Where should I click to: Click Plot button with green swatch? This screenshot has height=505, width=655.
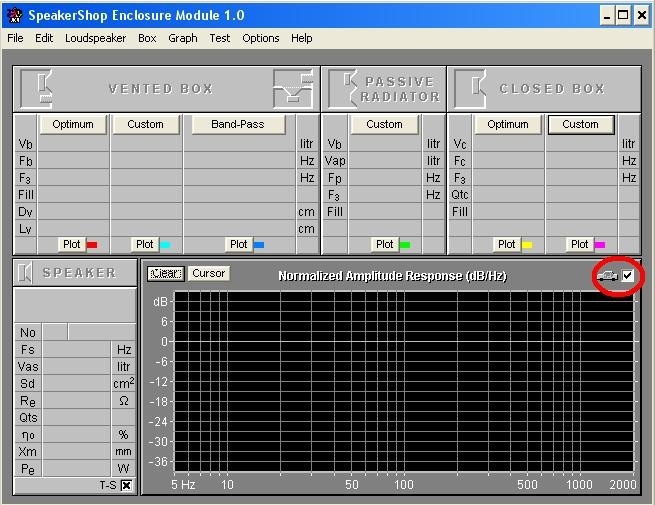pos(384,244)
